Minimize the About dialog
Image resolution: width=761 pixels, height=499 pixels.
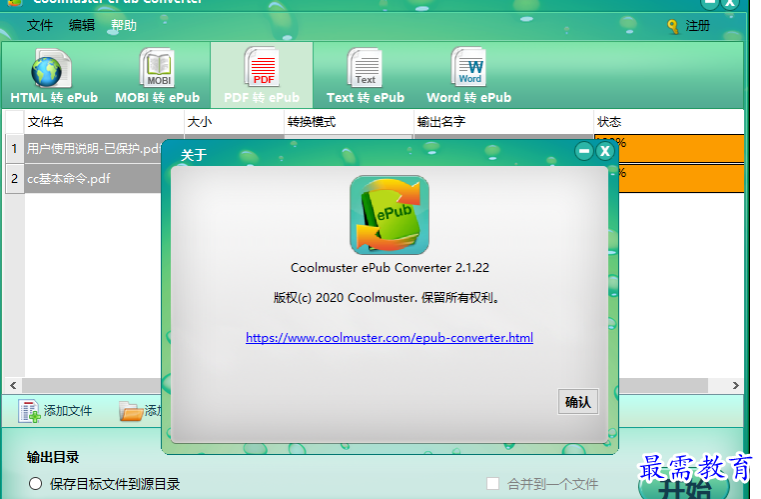584,151
